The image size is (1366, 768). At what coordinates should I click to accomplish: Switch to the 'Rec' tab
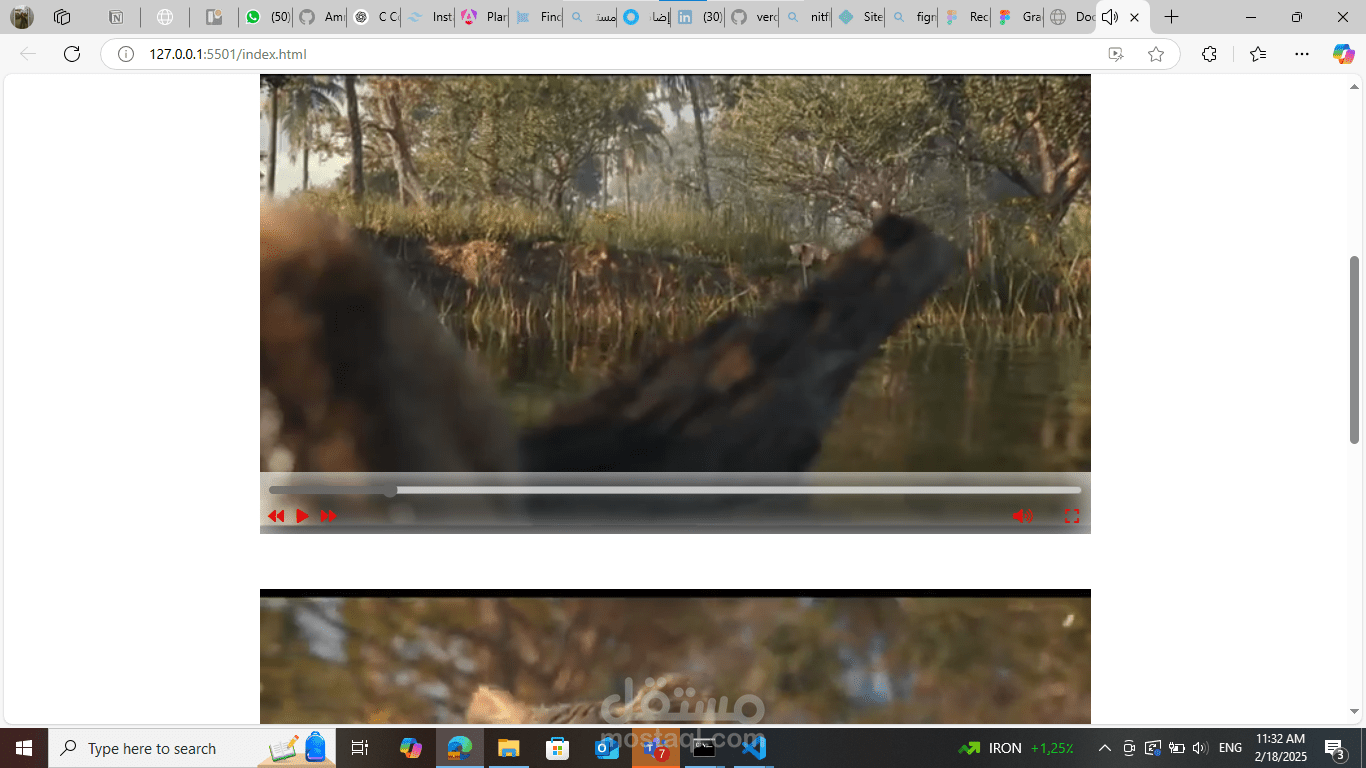point(967,17)
